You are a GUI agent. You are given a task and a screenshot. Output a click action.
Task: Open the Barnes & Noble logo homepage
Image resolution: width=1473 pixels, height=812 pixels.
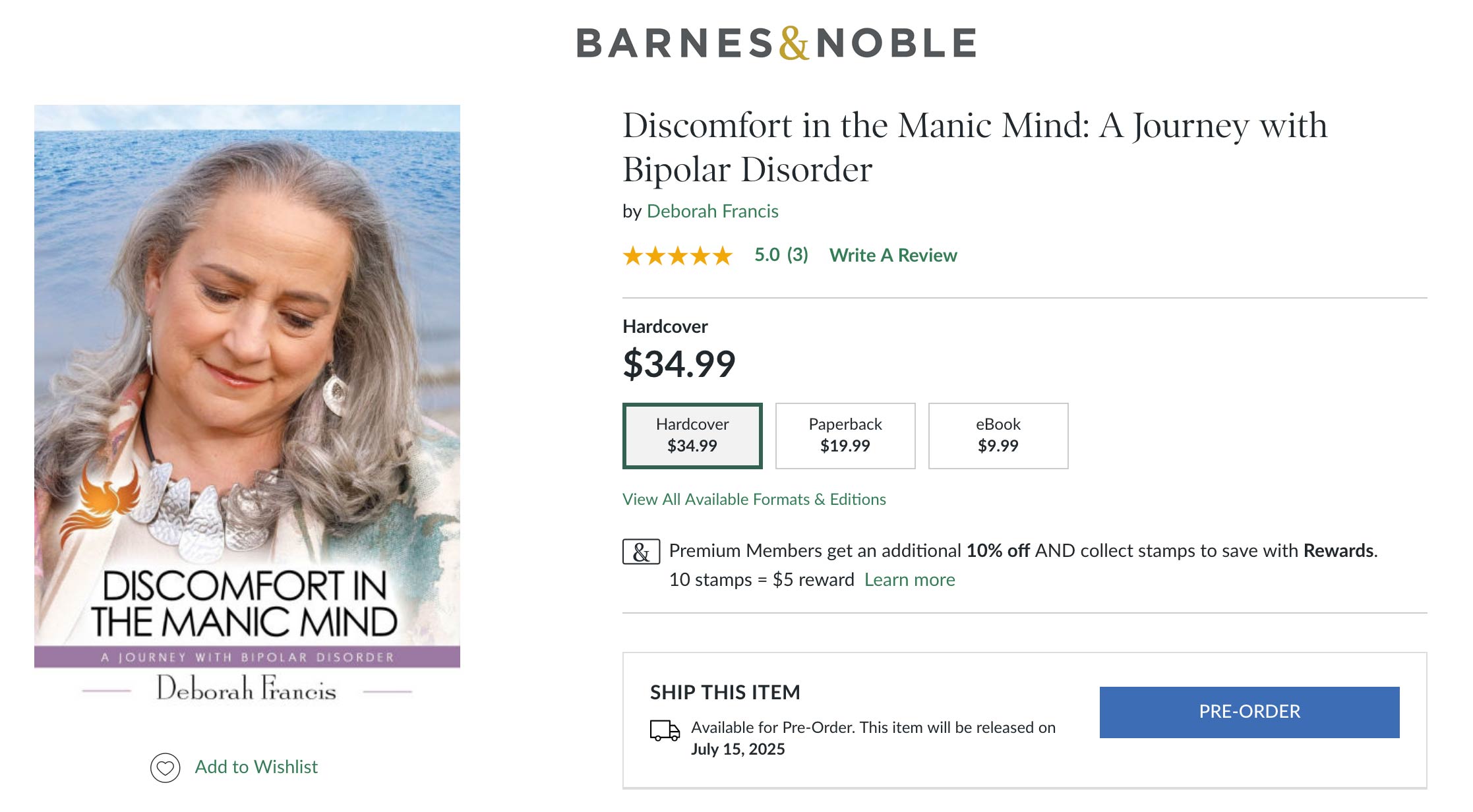pyautogui.click(x=776, y=43)
